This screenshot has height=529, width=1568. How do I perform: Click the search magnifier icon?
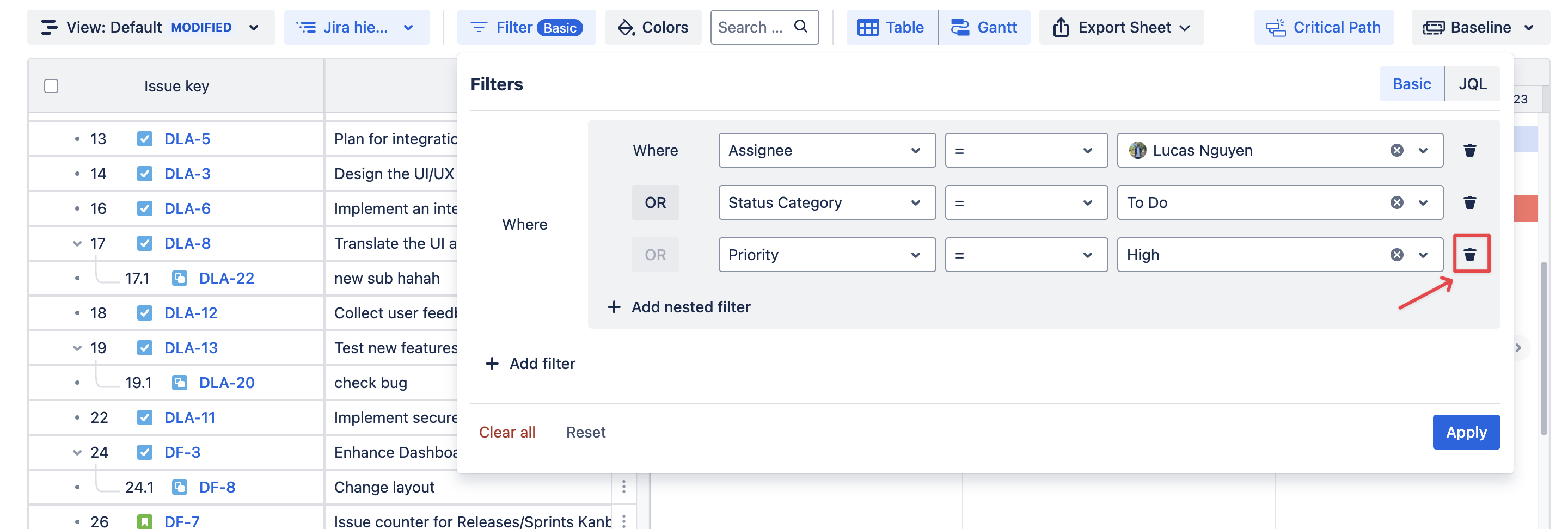800,27
